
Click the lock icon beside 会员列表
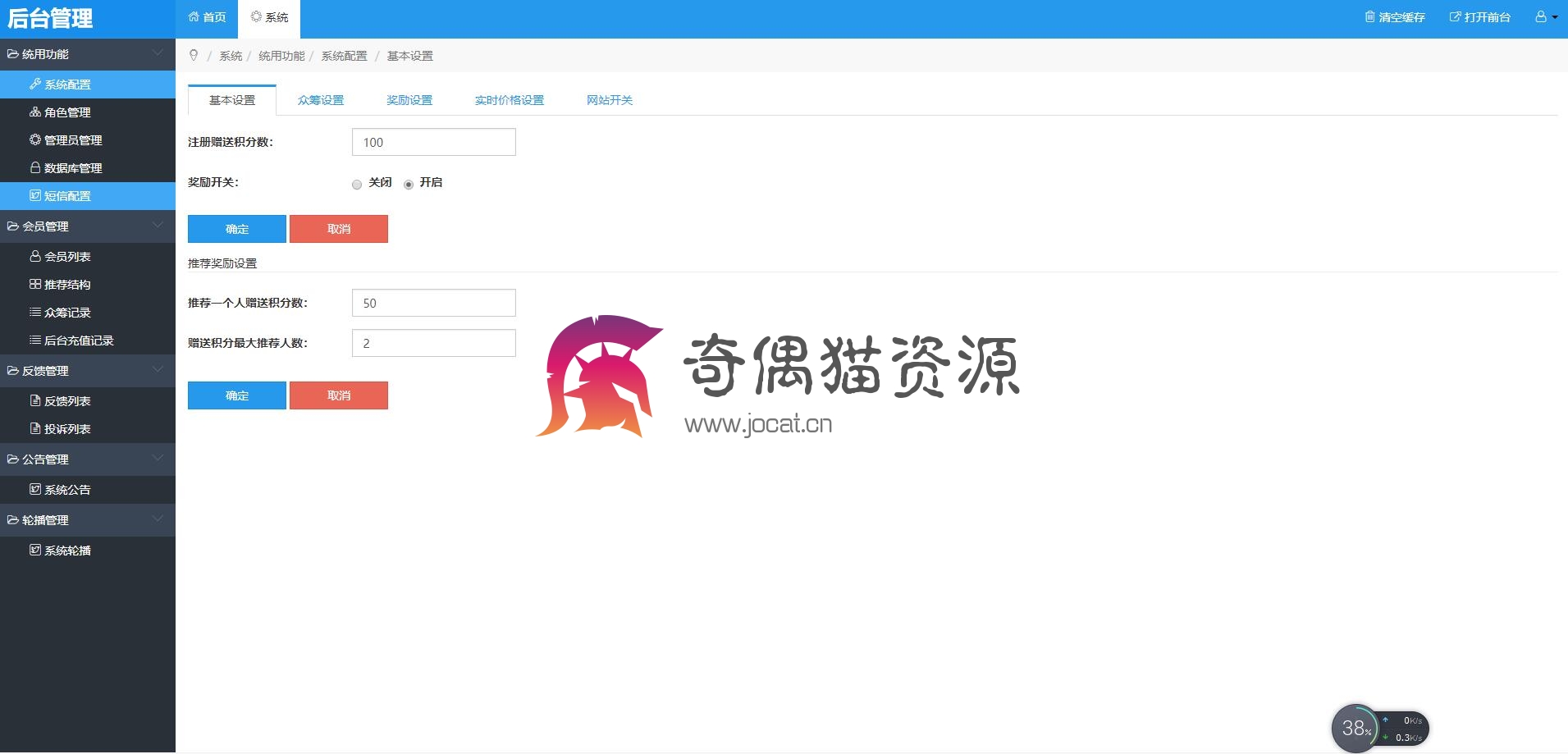[35, 257]
